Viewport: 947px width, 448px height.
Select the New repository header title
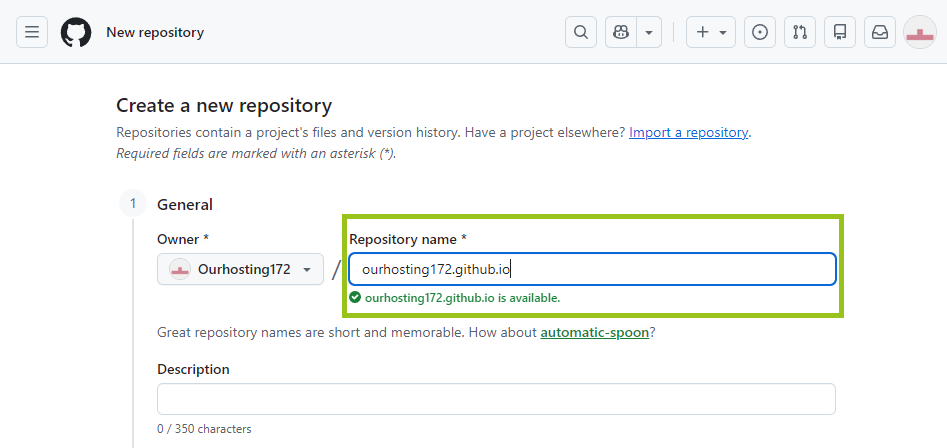pos(155,32)
